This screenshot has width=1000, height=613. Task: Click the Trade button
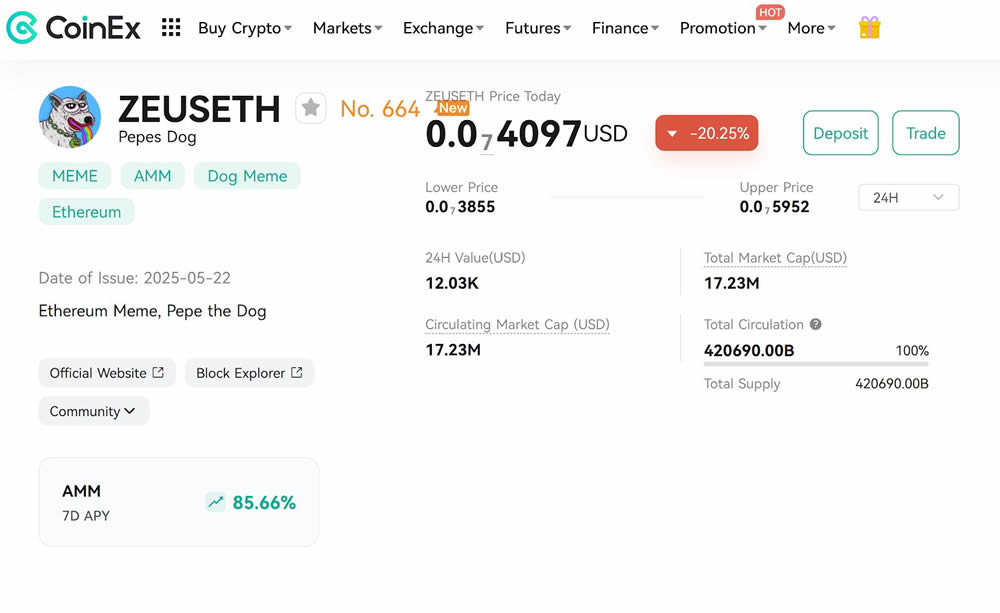click(925, 133)
